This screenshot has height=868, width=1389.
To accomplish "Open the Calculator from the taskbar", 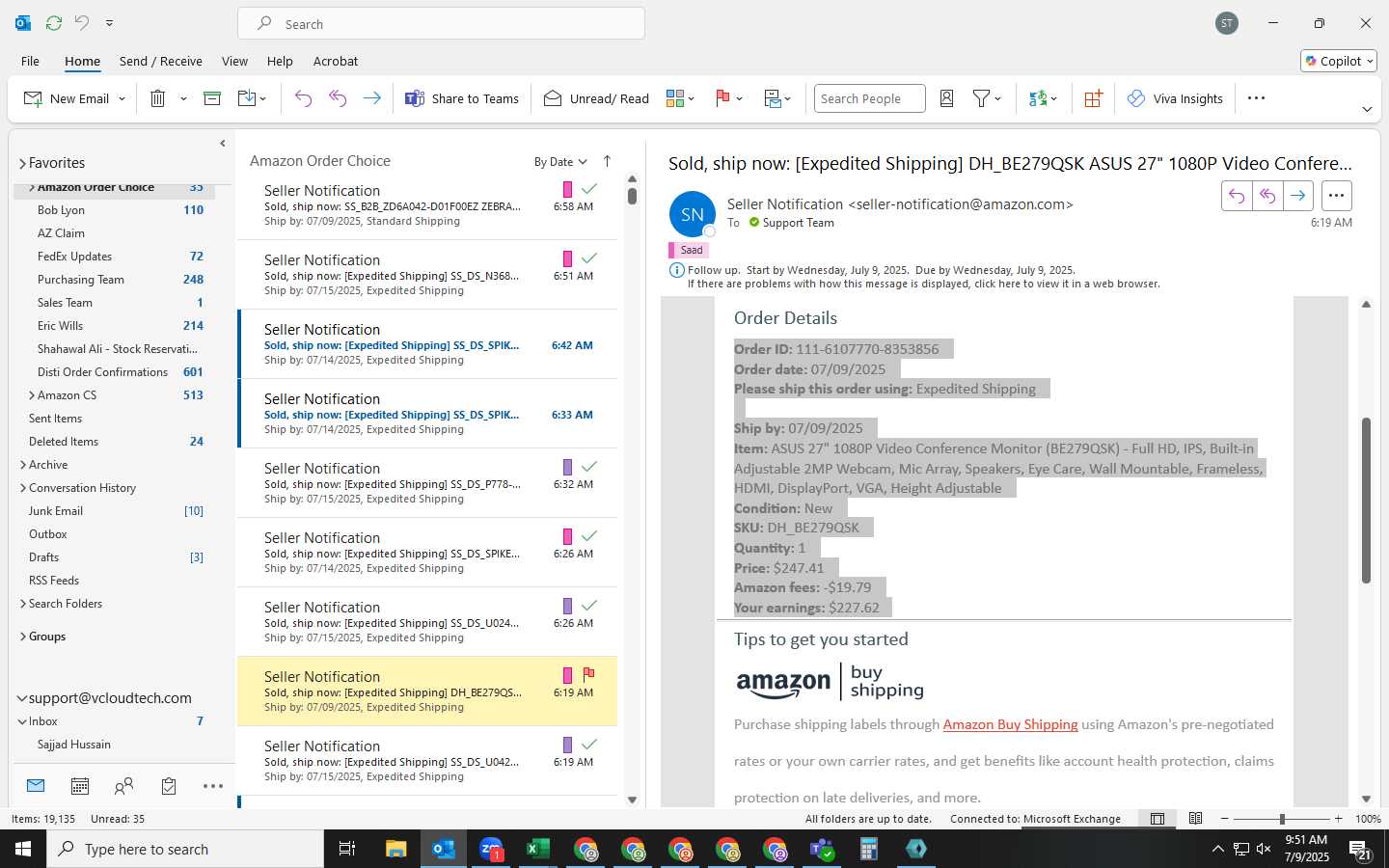I will tap(868, 849).
